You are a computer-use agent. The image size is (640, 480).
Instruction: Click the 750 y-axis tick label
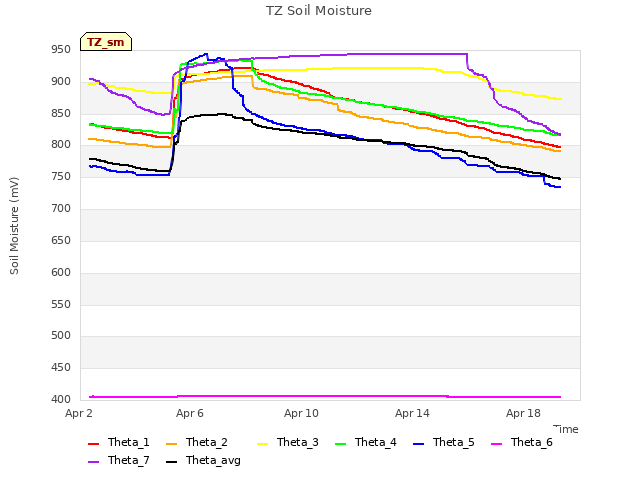tap(61, 176)
